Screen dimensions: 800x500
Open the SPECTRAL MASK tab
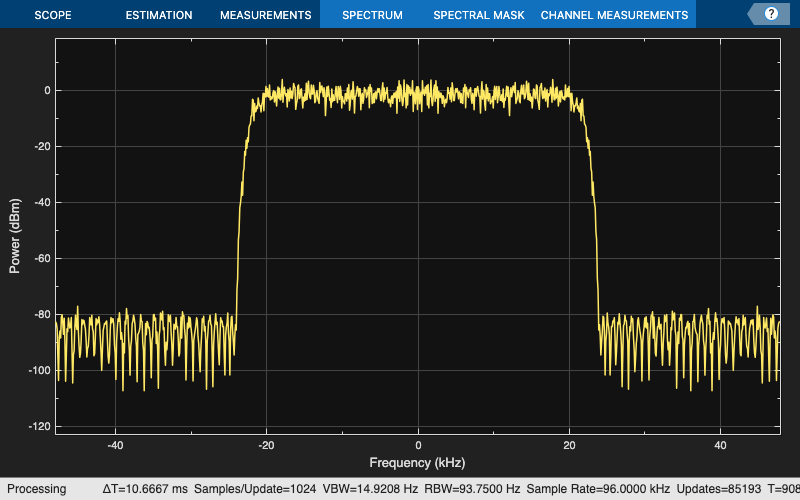[479, 15]
